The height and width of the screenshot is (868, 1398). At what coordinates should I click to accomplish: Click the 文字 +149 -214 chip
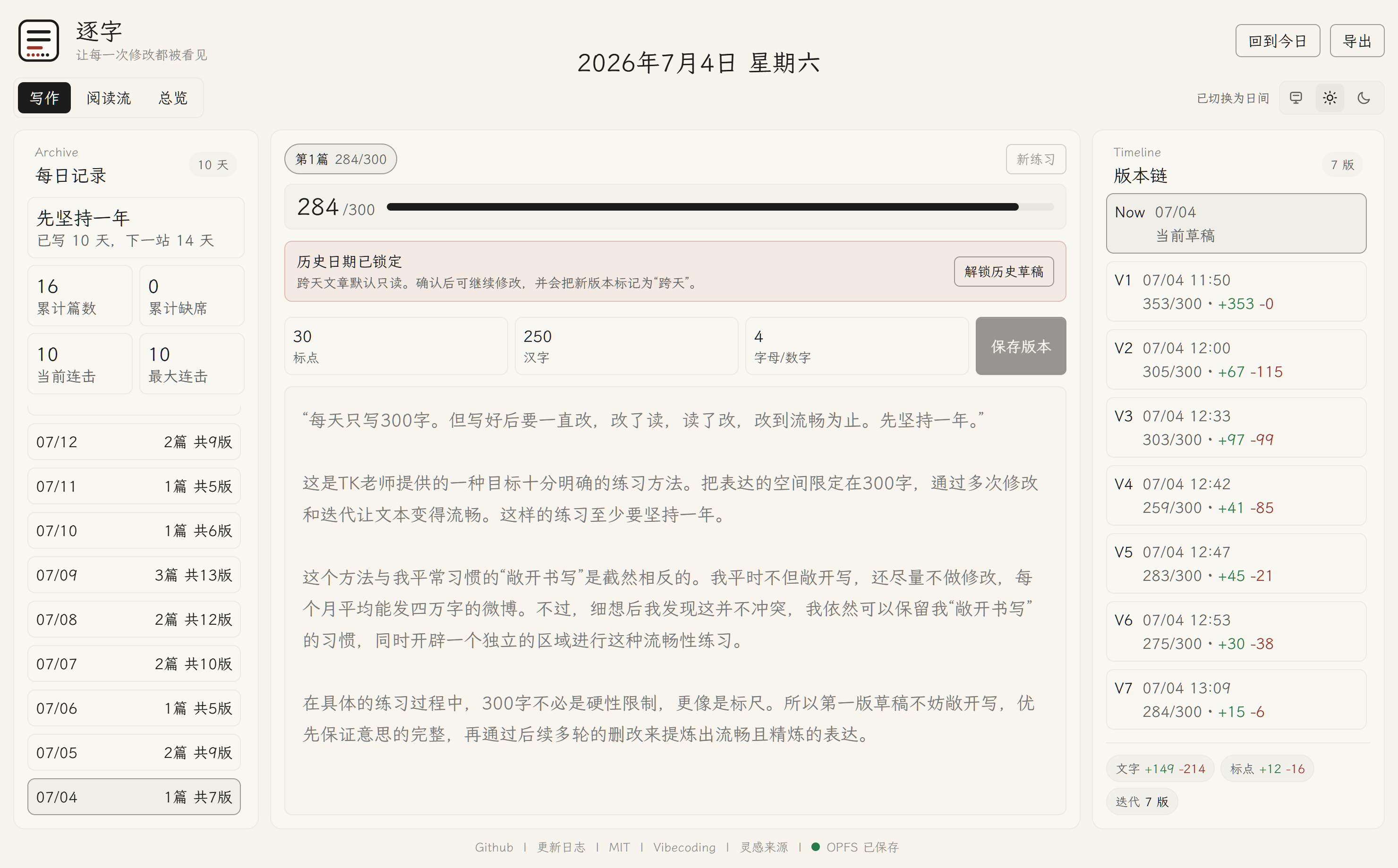pyautogui.click(x=1160, y=769)
